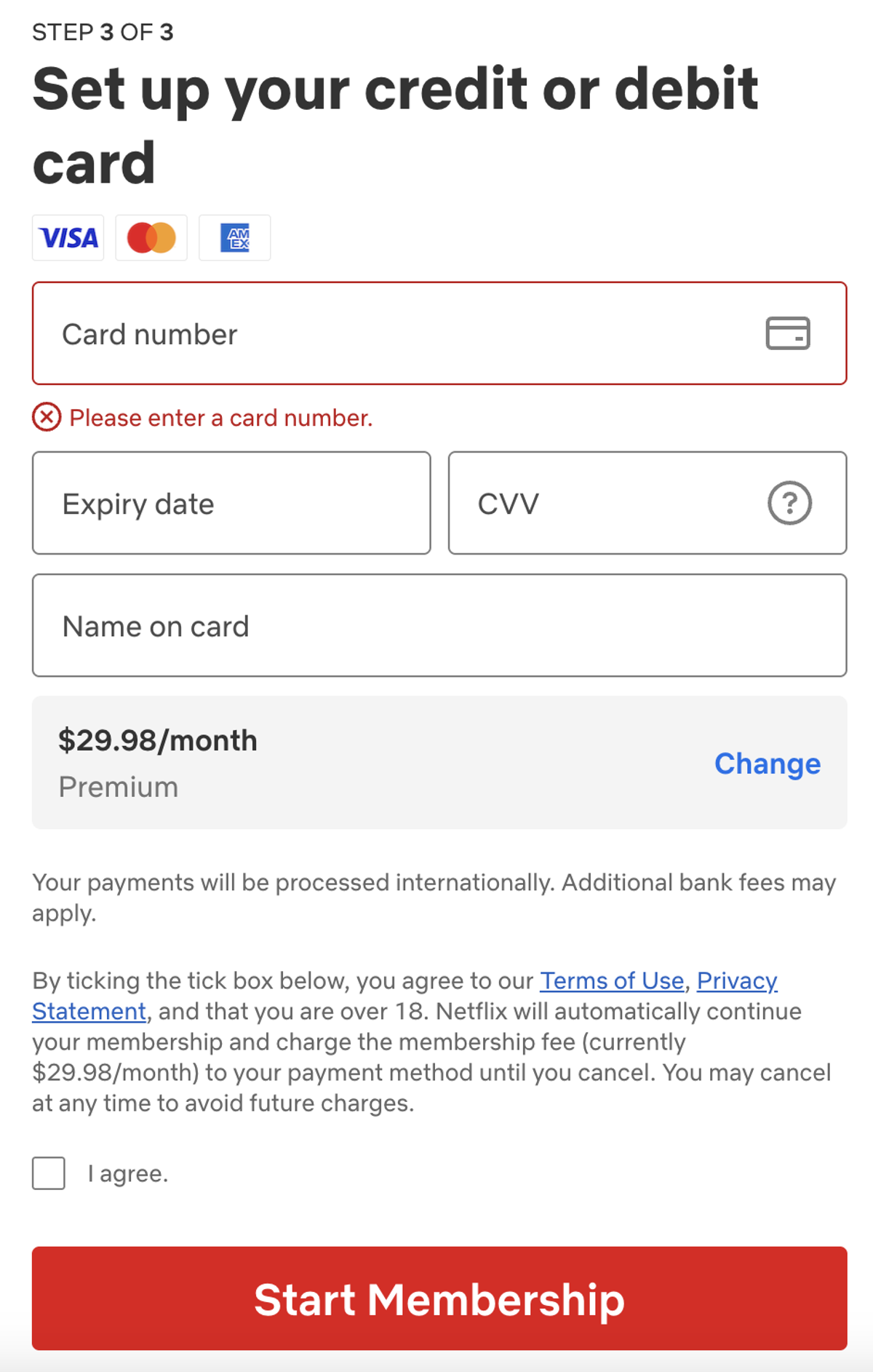
Task: Click the credit card icon in Card number field
Action: tap(788, 333)
